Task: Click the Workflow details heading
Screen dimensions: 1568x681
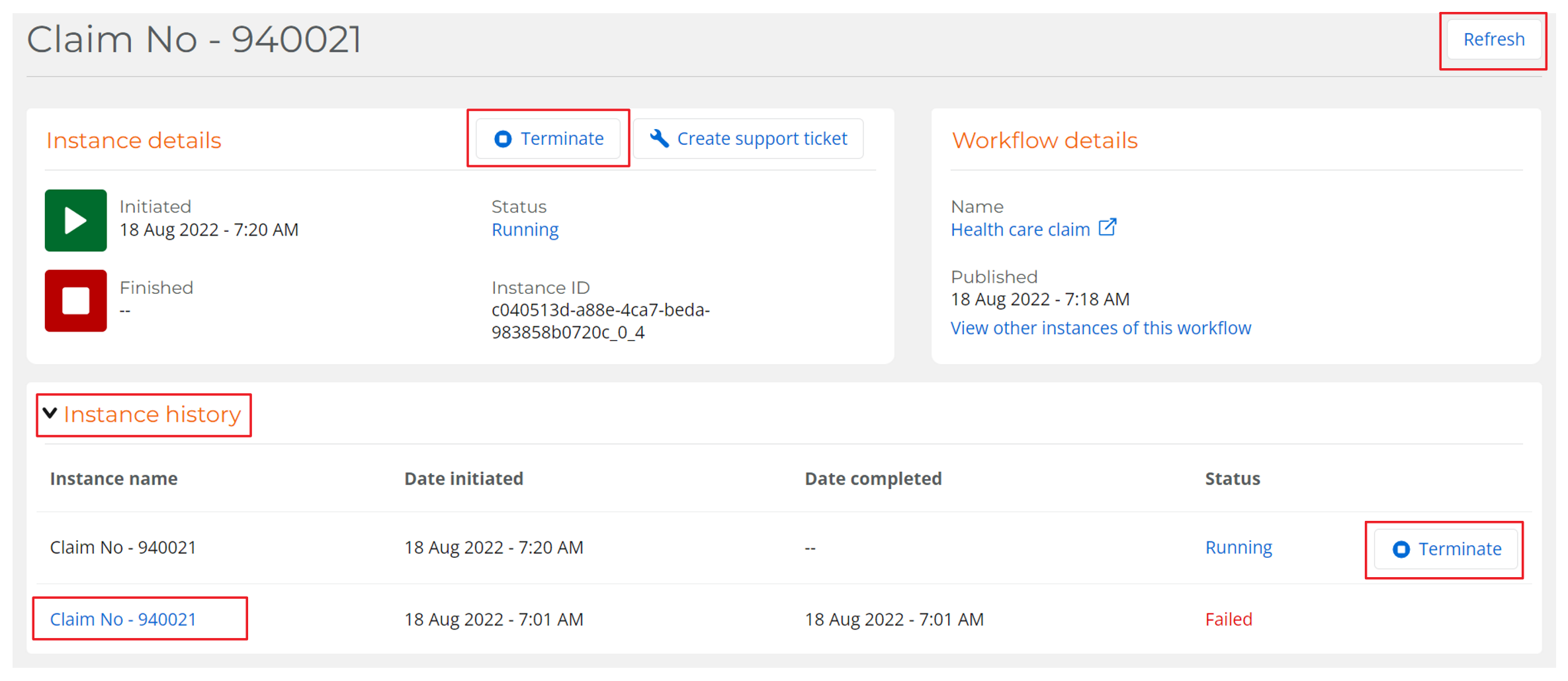Action: [x=1045, y=140]
